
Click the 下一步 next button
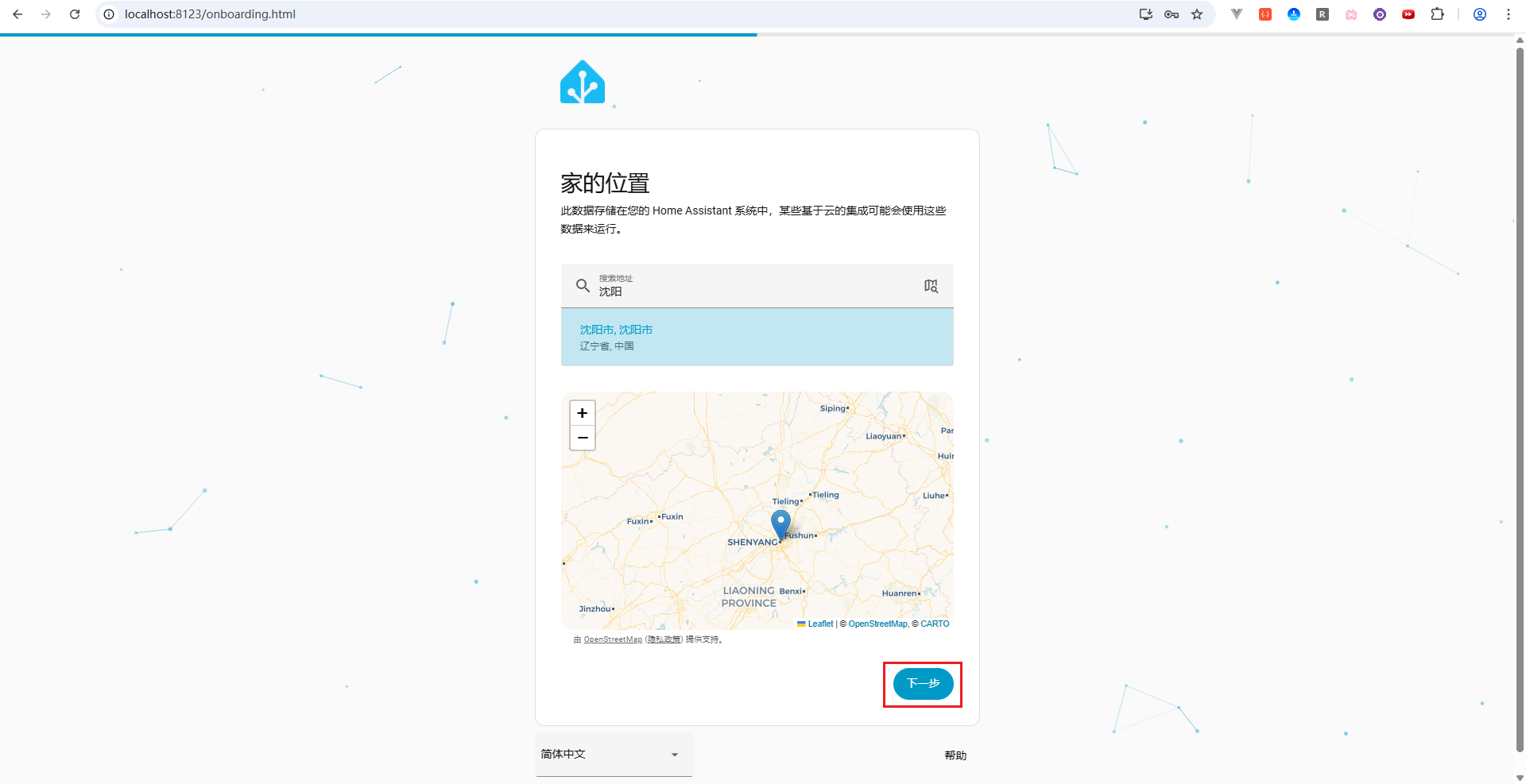pyautogui.click(x=923, y=684)
